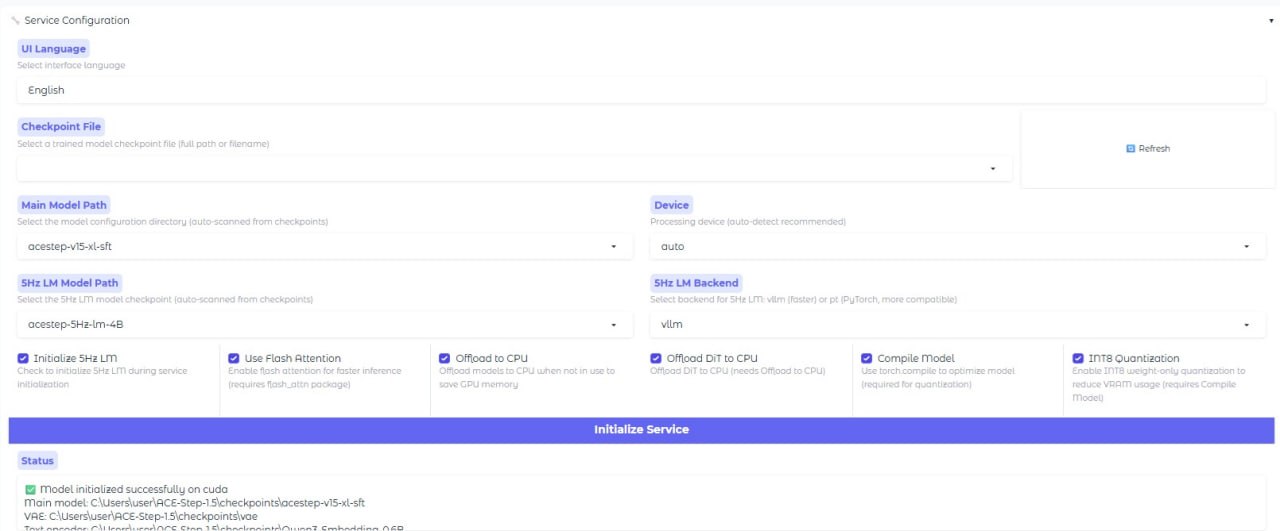The height and width of the screenshot is (531, 1280).
Task: Click the Refresh icon for checkpoints
Action: 1131,148
